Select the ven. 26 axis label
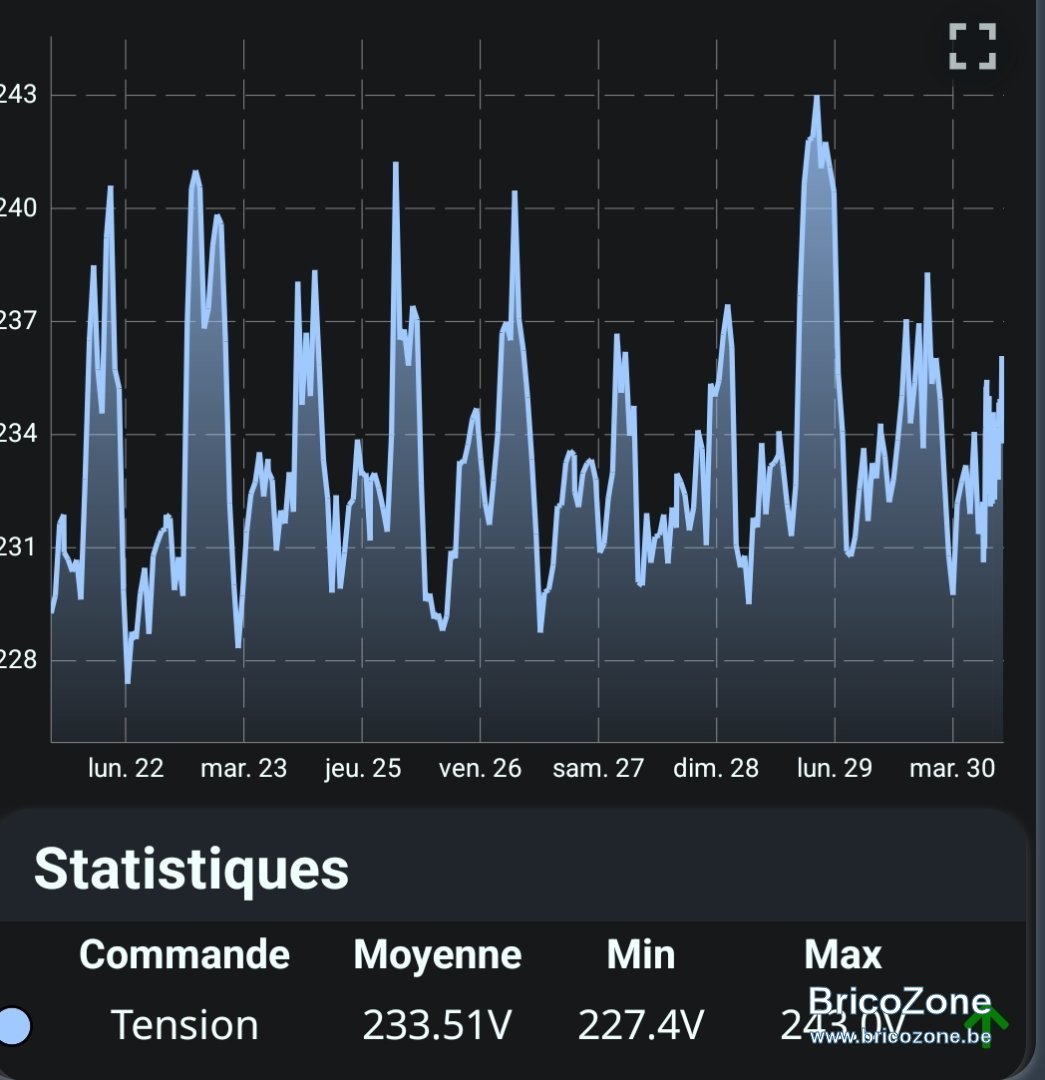The width and height of the screenshot is (1045, 1080). click(x=480, y=768)
